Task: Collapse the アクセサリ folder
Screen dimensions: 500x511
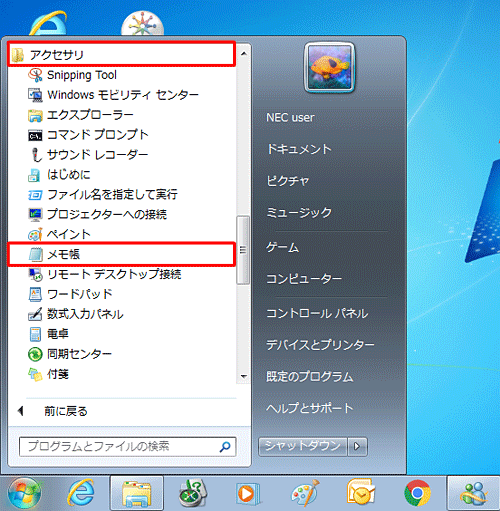Action: [121, 54]
